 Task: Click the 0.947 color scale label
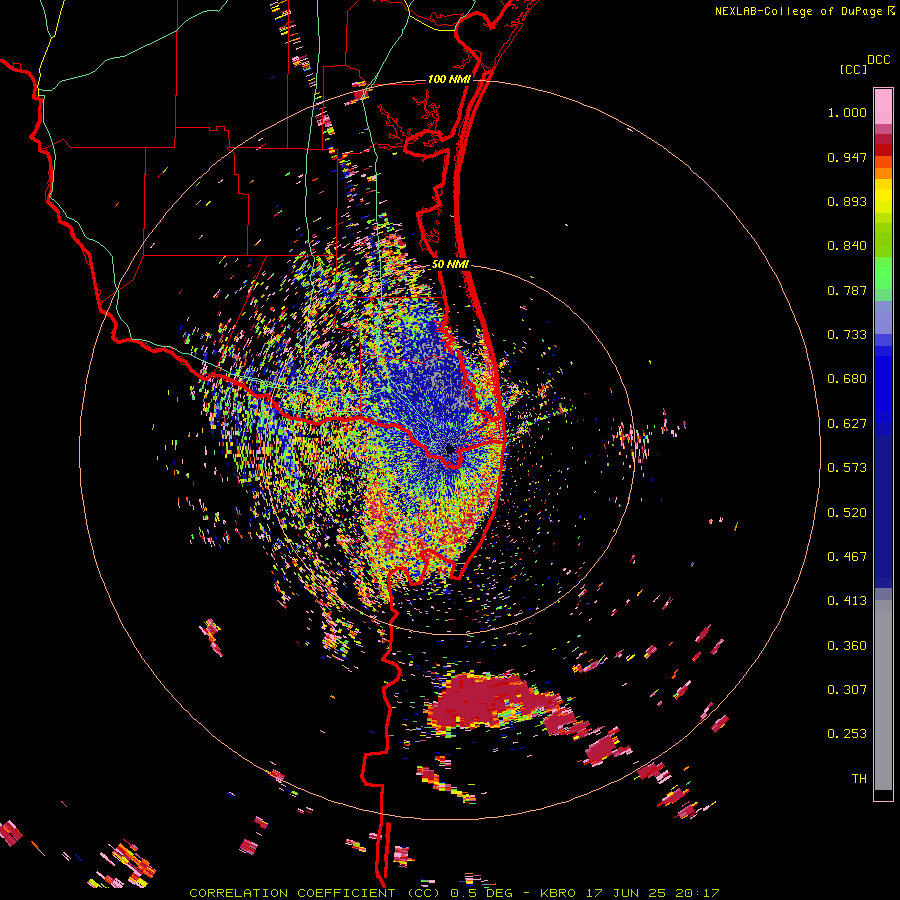click(x=847, y=157)
